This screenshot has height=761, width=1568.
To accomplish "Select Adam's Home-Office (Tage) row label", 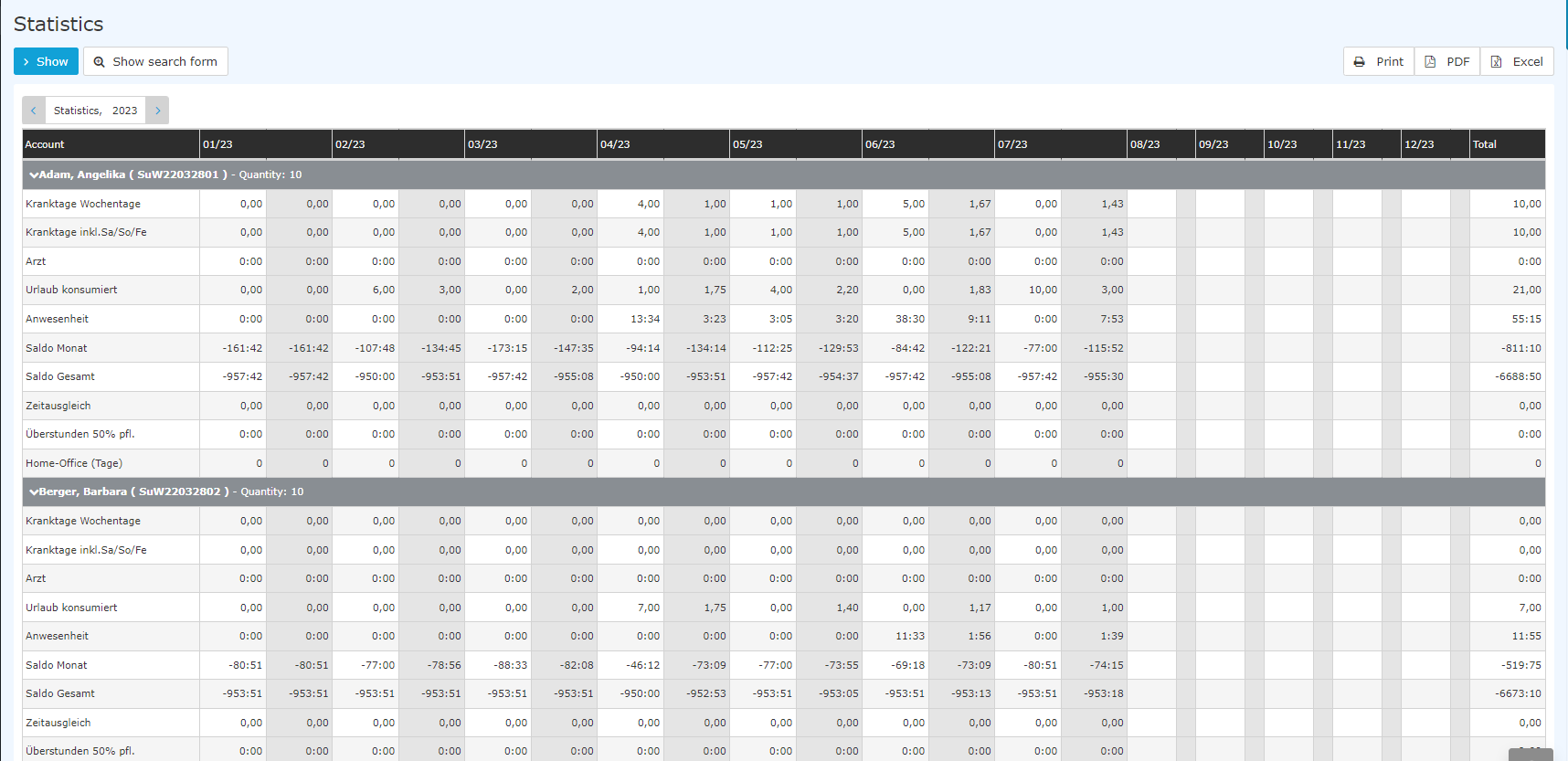I will [74, 463].
